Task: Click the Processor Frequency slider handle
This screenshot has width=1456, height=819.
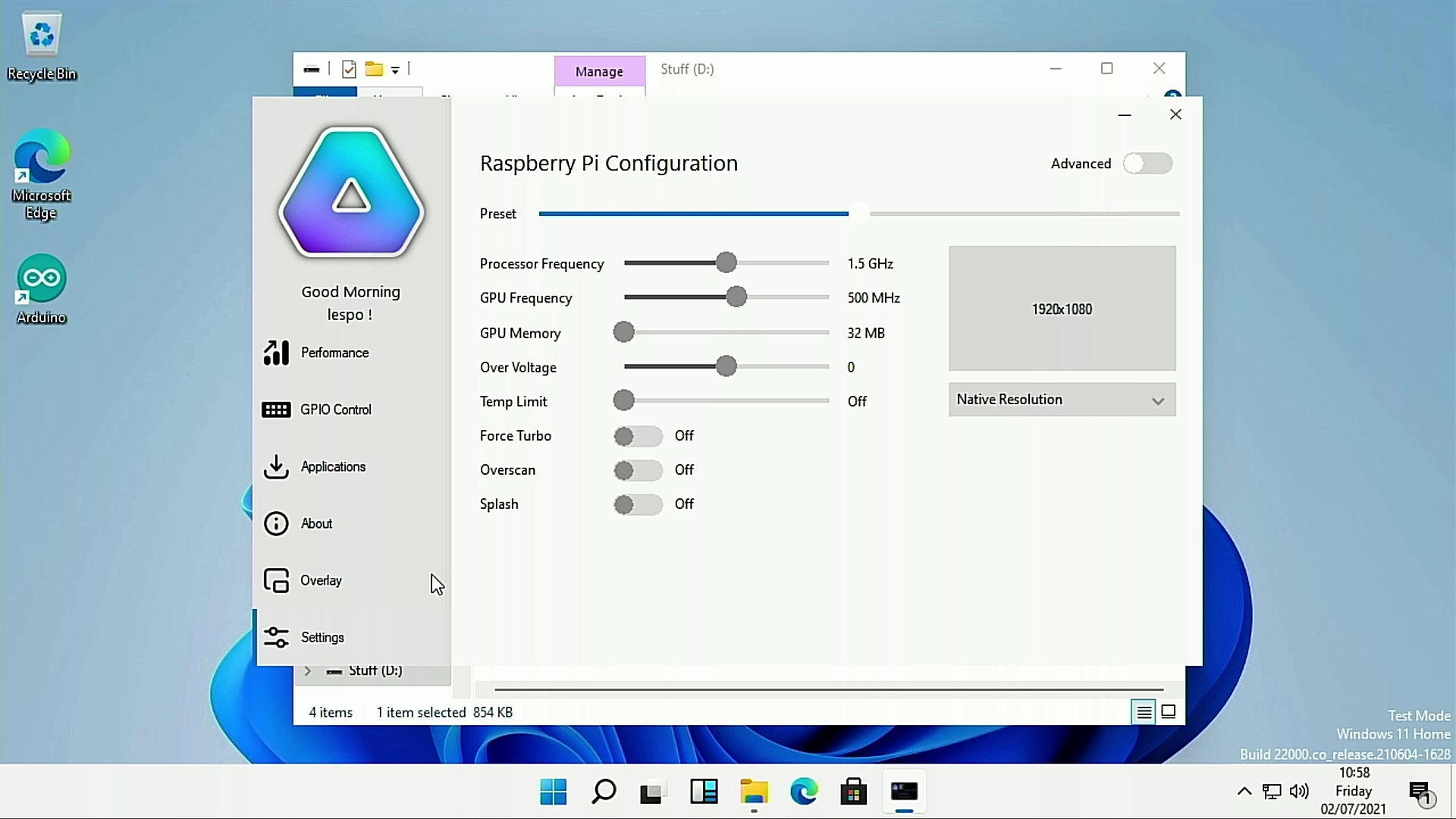Action: pos(726,263)
